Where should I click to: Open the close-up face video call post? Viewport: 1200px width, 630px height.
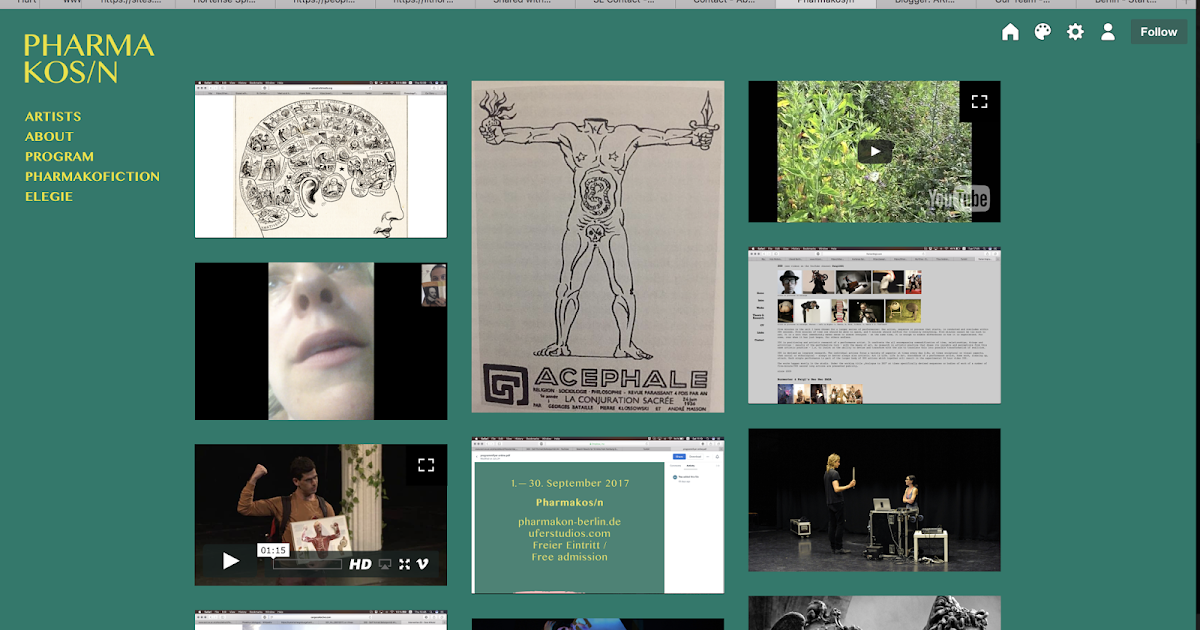click(321, 341)
